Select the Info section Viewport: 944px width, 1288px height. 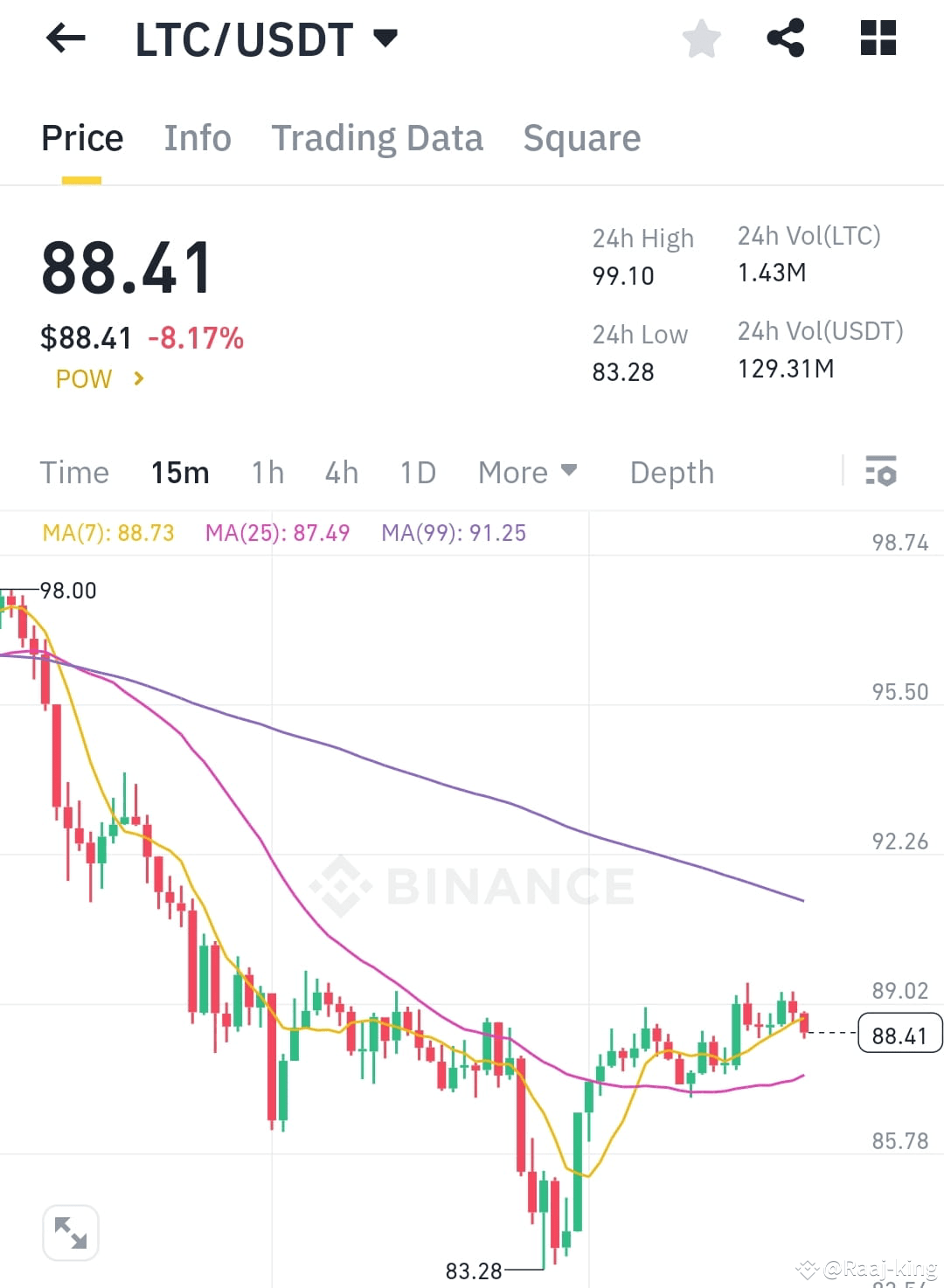pos(198,138)
